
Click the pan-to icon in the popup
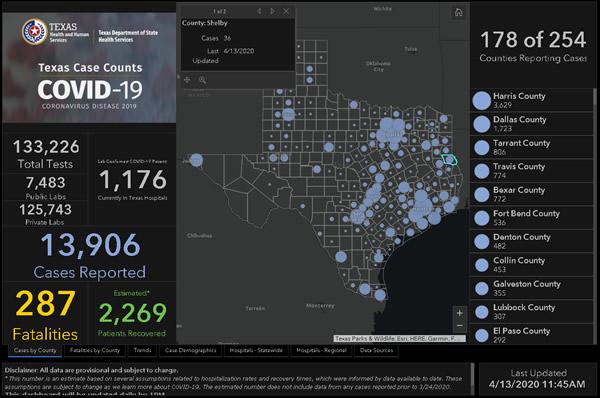click(187, 80)
